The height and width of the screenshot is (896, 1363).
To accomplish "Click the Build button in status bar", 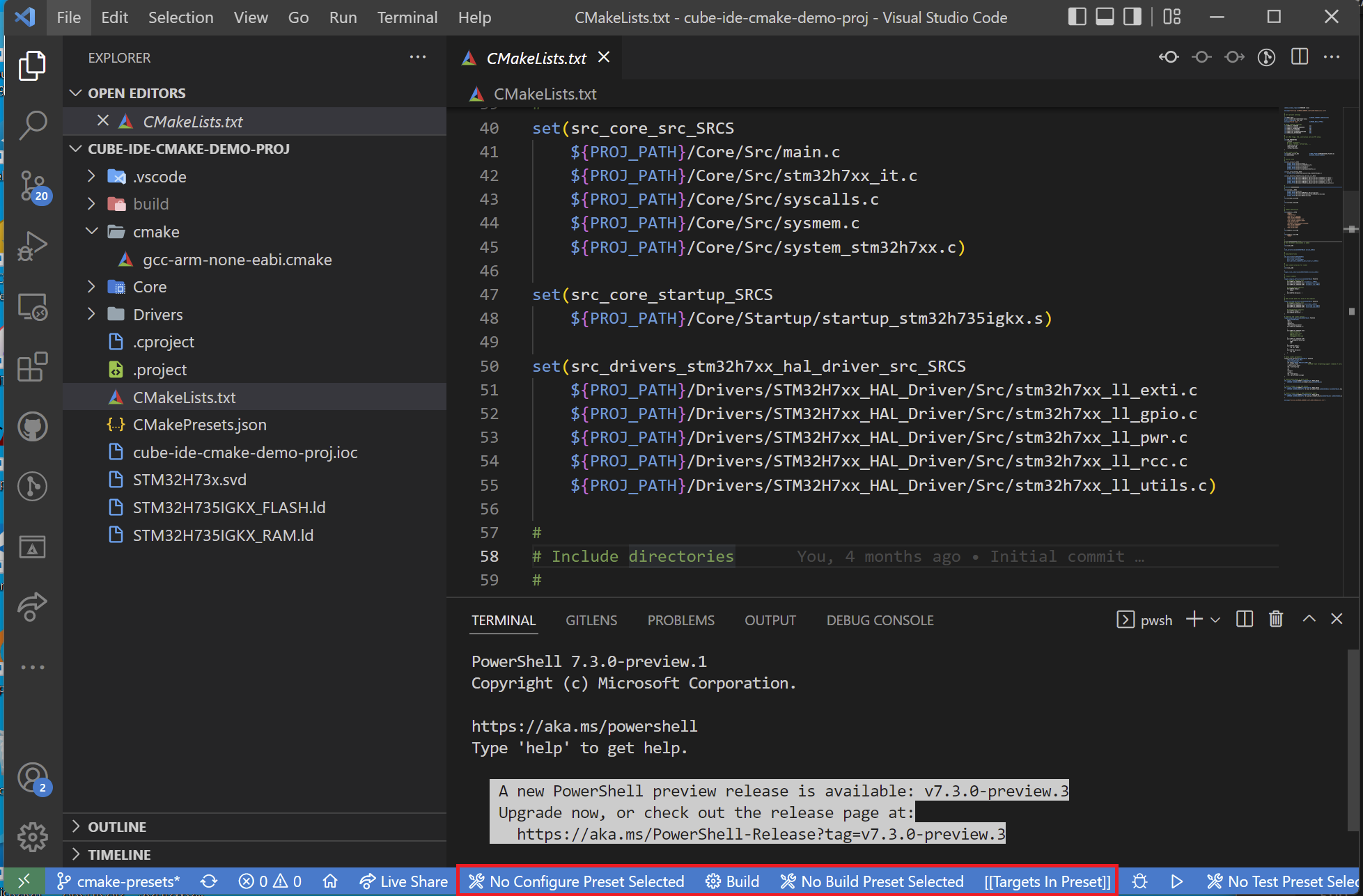I will click(733, 881).
